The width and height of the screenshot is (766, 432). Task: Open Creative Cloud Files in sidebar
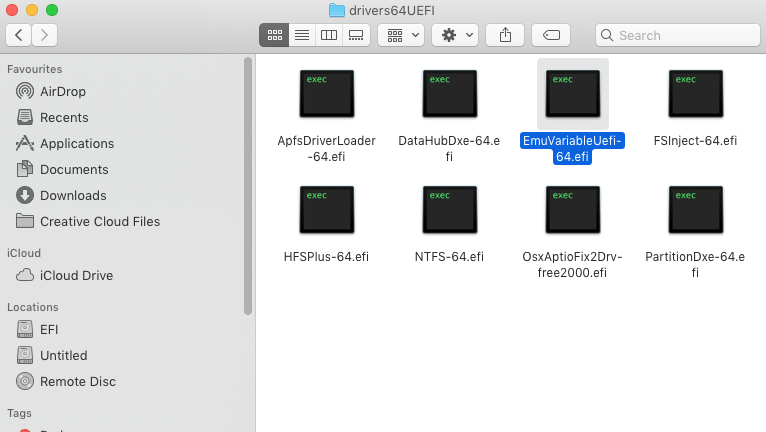tap(100, 221)
